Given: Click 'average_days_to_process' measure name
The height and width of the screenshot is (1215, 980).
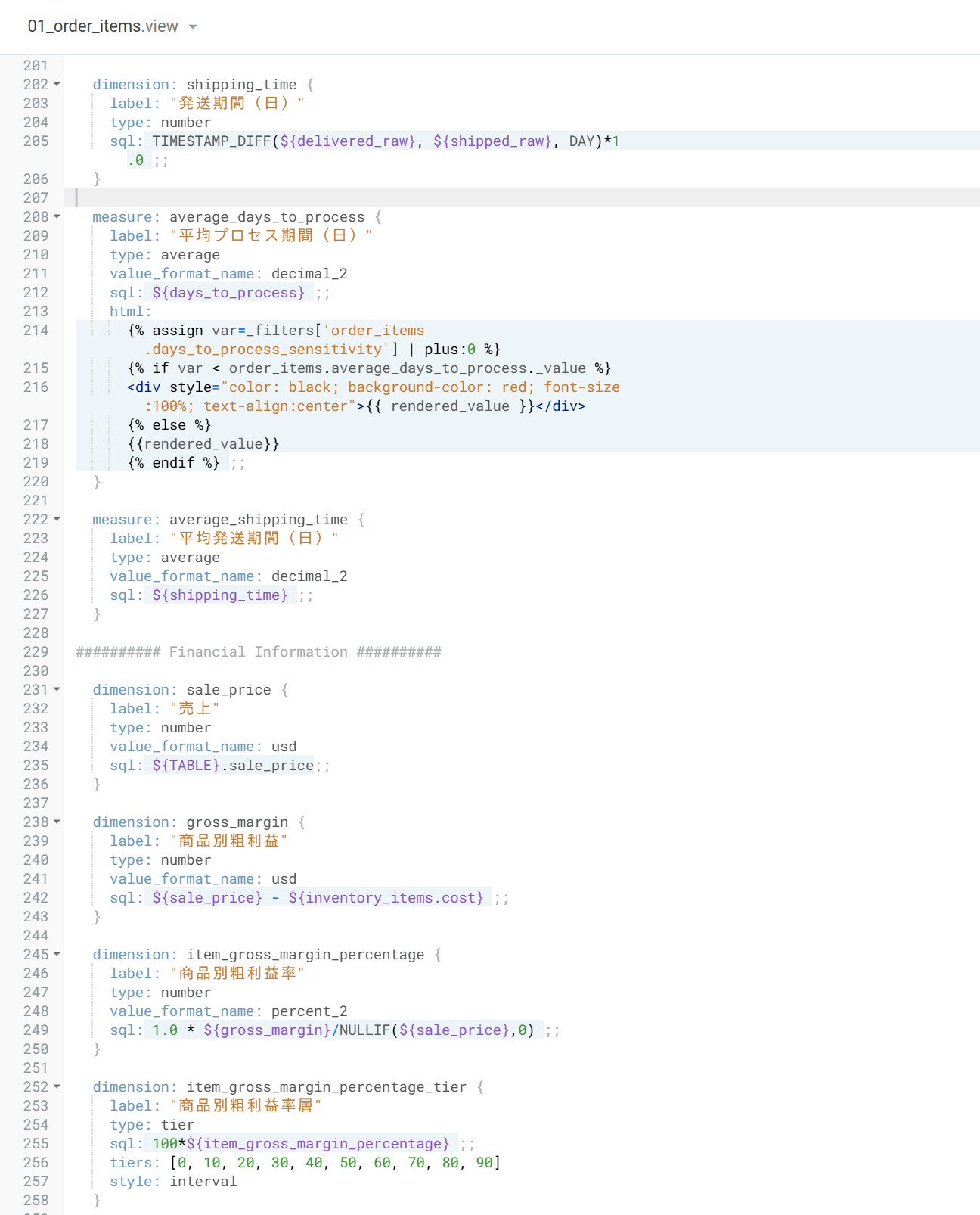Looking at the screenshot, I should click(267, 216).
